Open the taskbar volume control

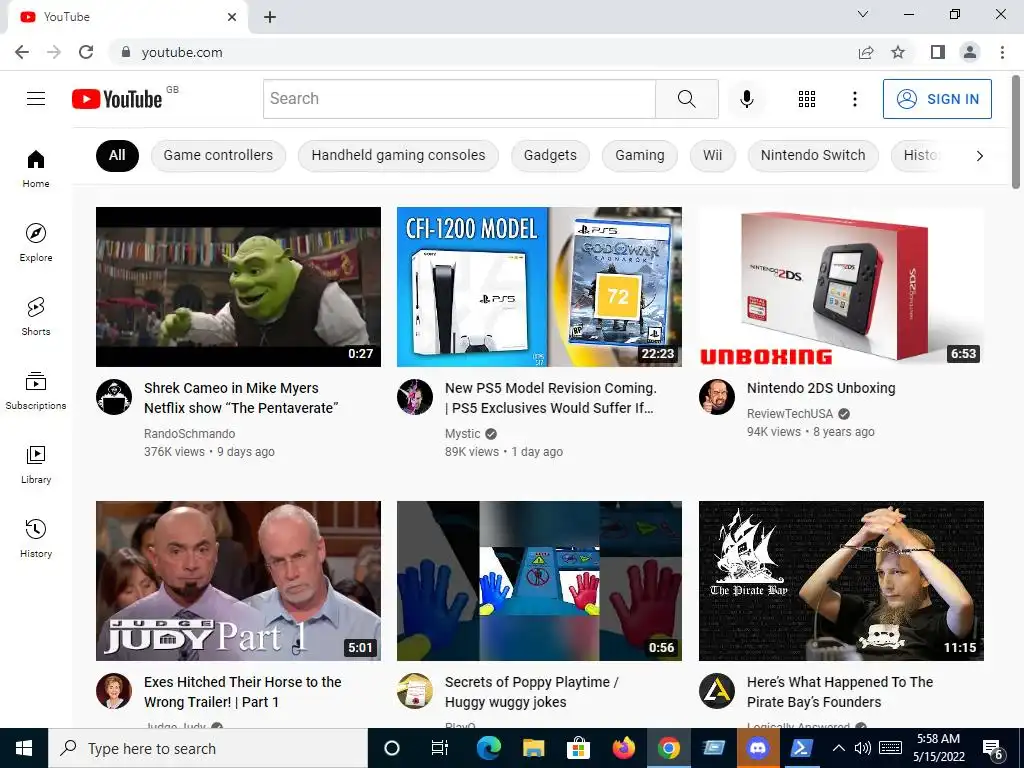point(862,748)
